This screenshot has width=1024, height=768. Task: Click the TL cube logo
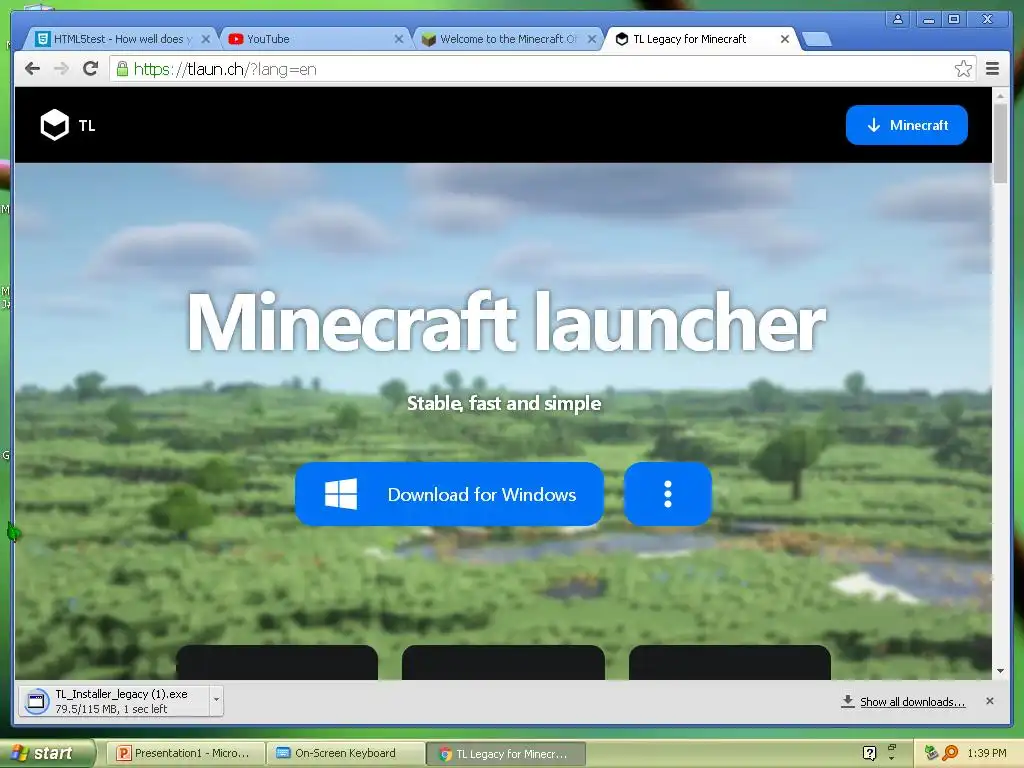pos(54,125)
